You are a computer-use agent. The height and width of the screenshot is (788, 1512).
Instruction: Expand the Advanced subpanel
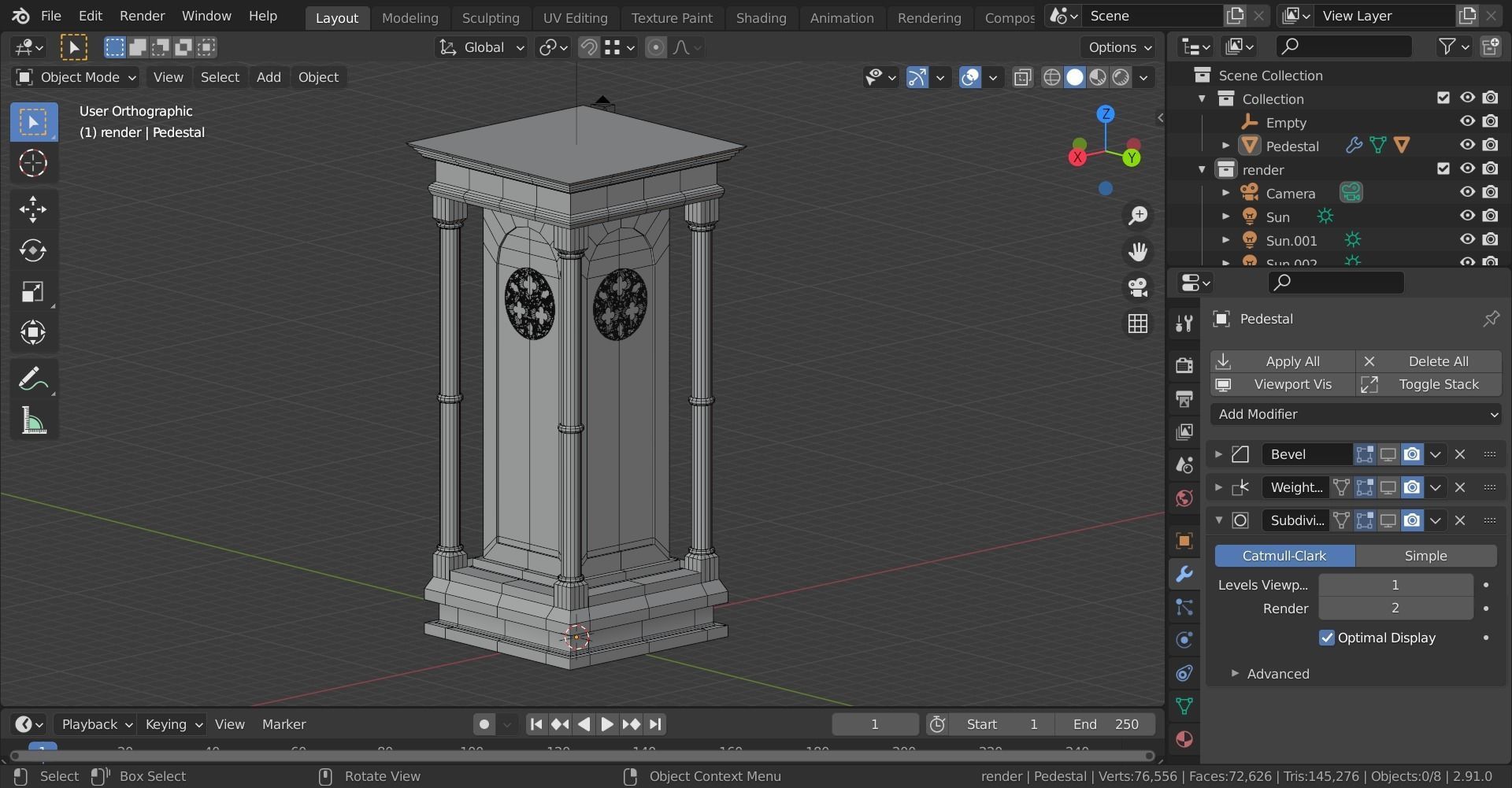pos(1235,674)
